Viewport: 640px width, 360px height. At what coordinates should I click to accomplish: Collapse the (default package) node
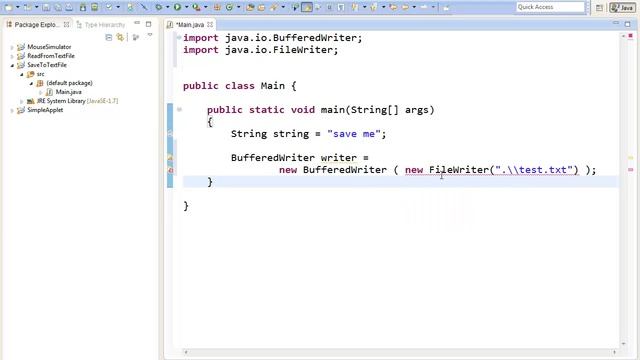click(31, 83)
